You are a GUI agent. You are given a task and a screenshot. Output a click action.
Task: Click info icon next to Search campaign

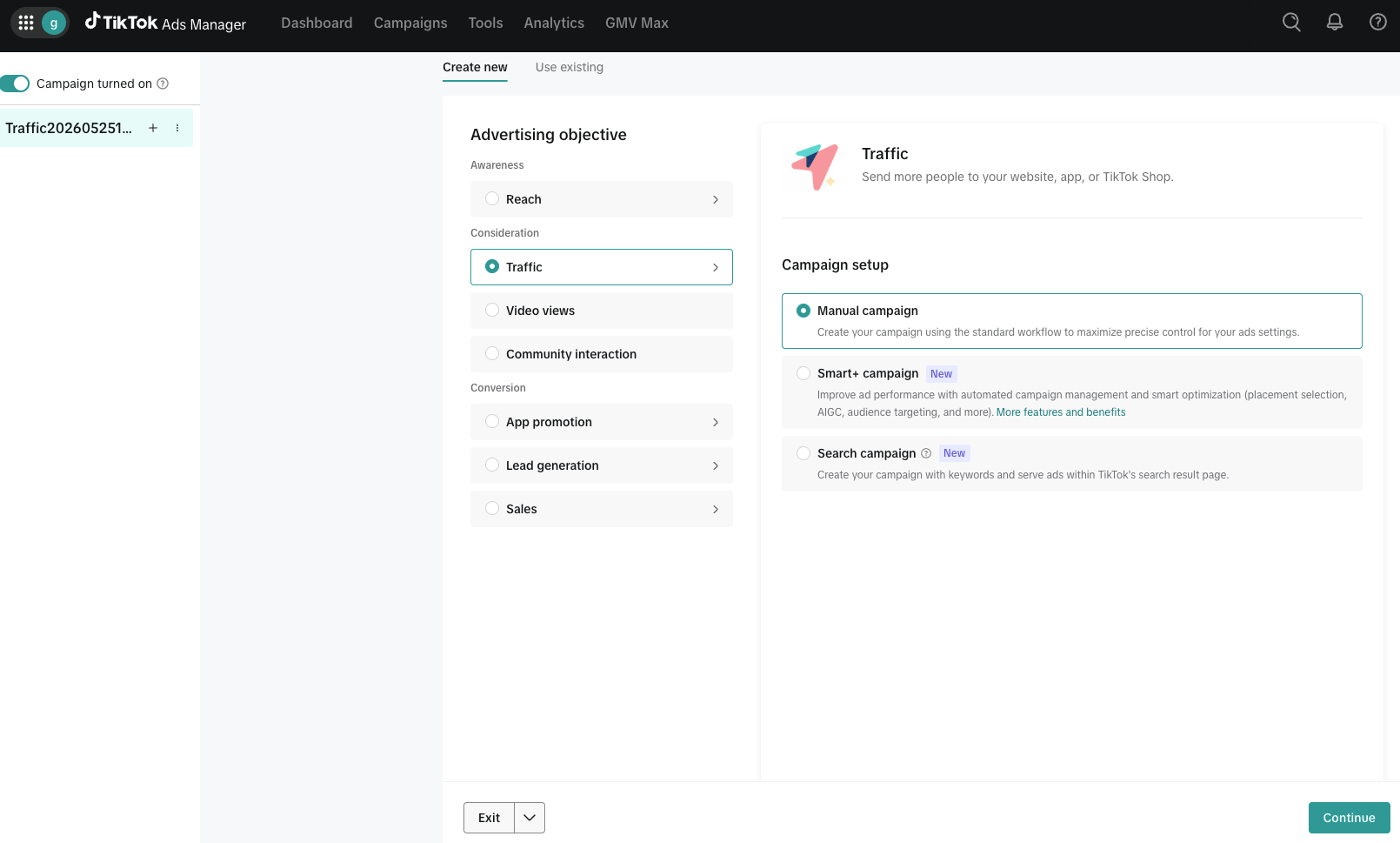point(926,453)
